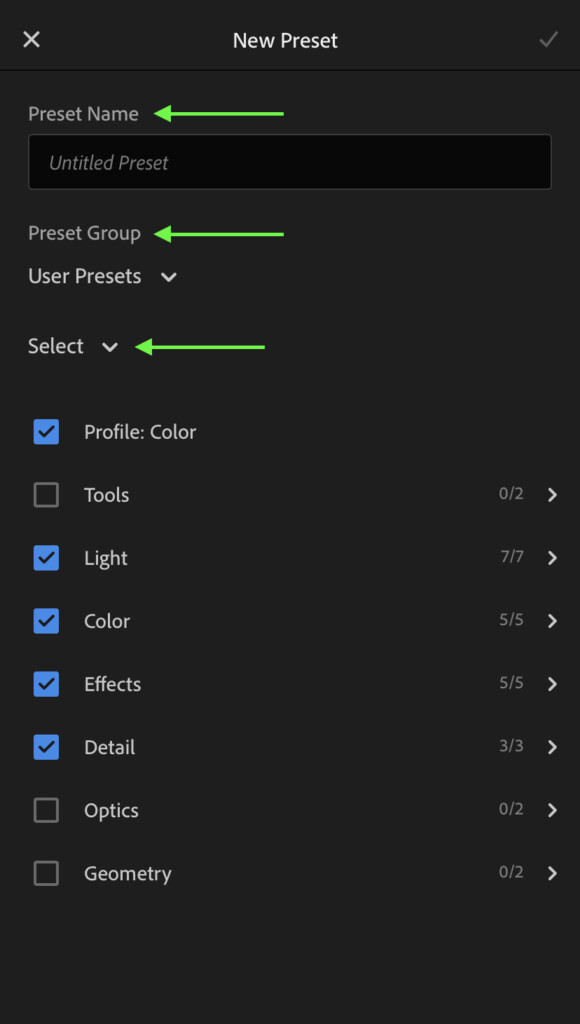Select the Color row label
580x1024 pixels.
pos(107,621)
